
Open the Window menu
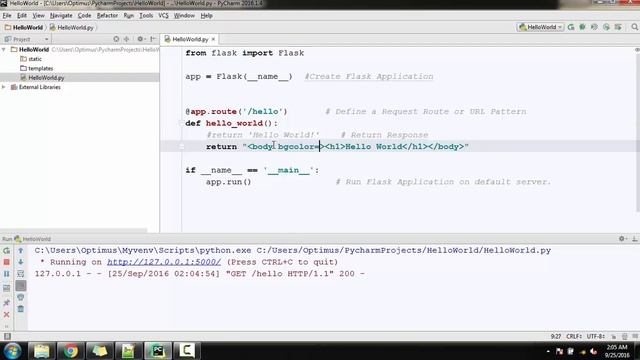click(184, 16)
